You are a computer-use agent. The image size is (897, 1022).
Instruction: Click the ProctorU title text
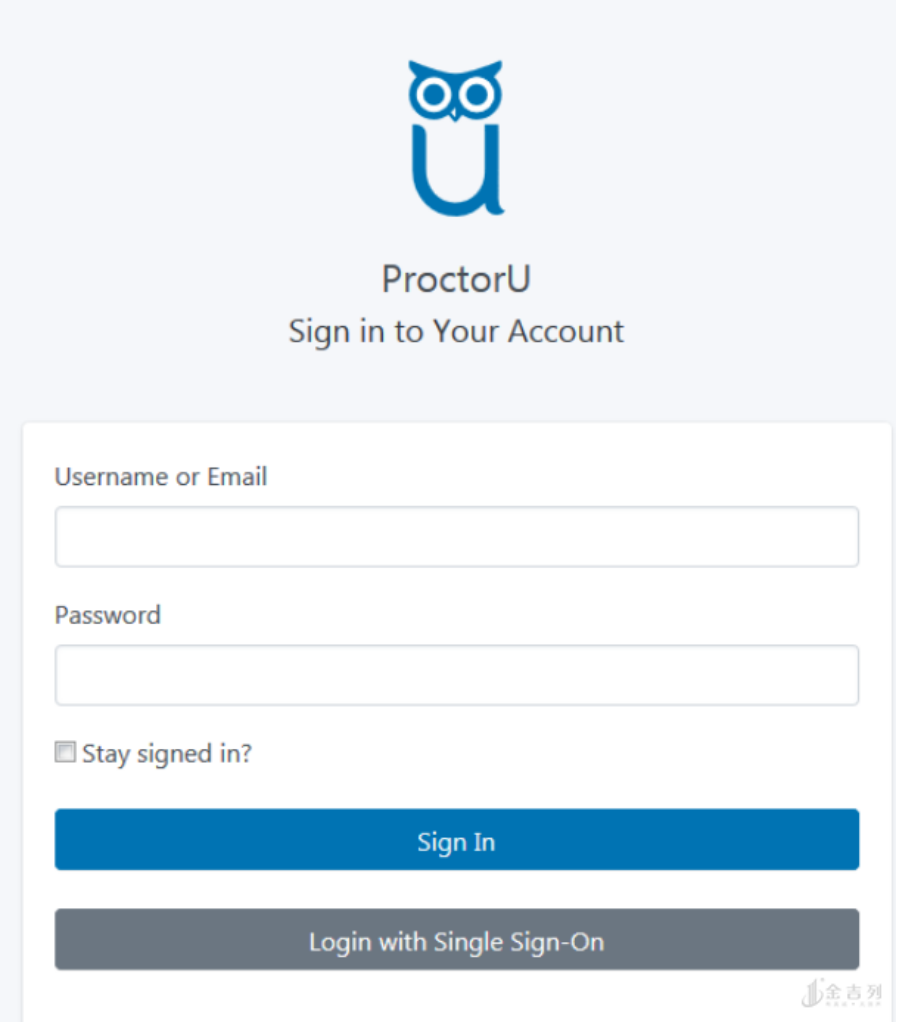click(x=455, y=279)
